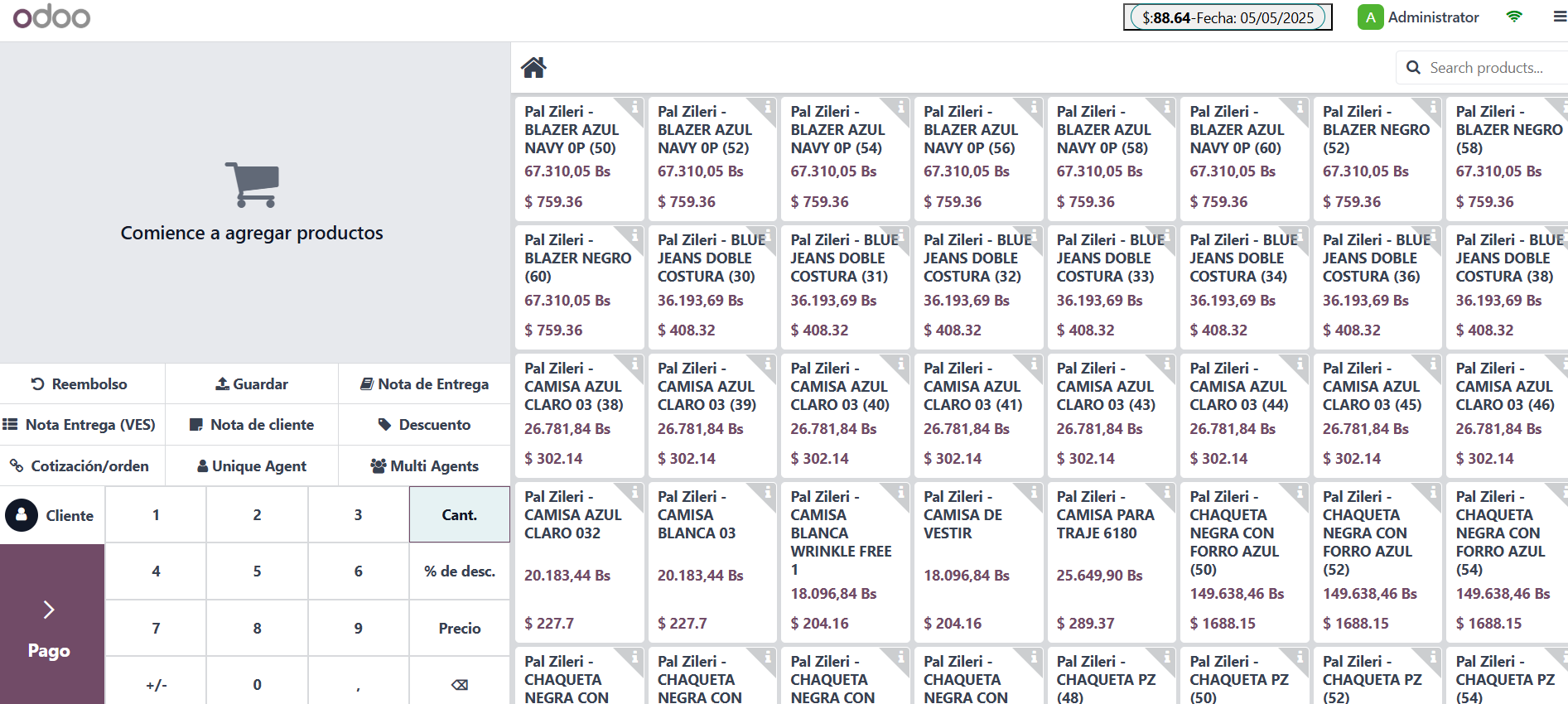Open info for CAMISA BLANCA WRINKLE FREE 1

click(901, 491)
